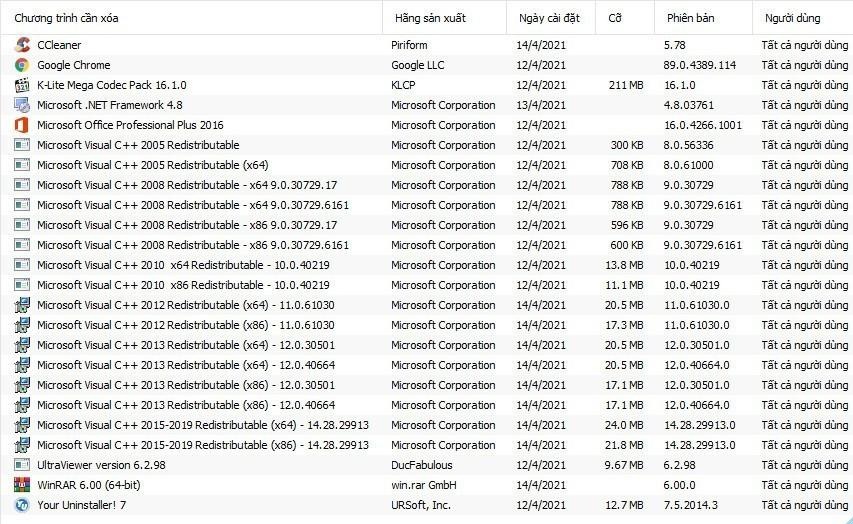Click the WinRAR 6.00 icon

pos(22,485)
